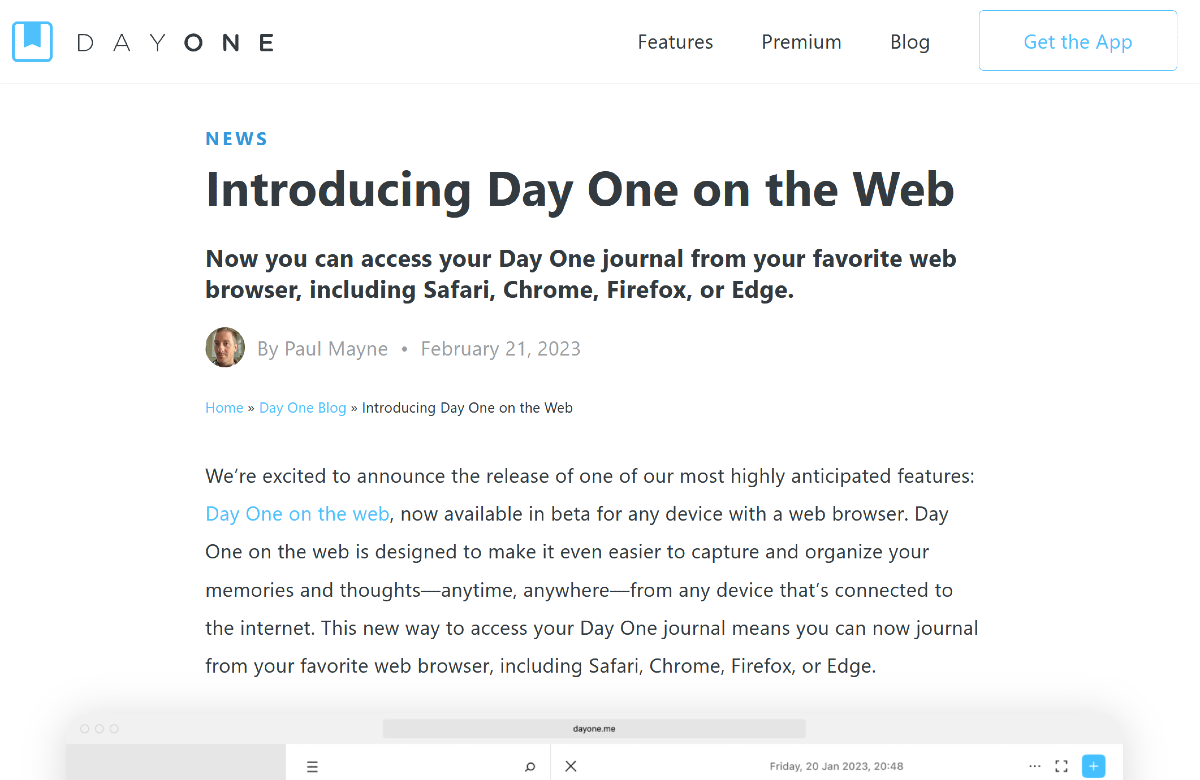Screen dimensions: 1200x780
Task: Follow the Day One on the web link
Action: [x=297, y=513]
